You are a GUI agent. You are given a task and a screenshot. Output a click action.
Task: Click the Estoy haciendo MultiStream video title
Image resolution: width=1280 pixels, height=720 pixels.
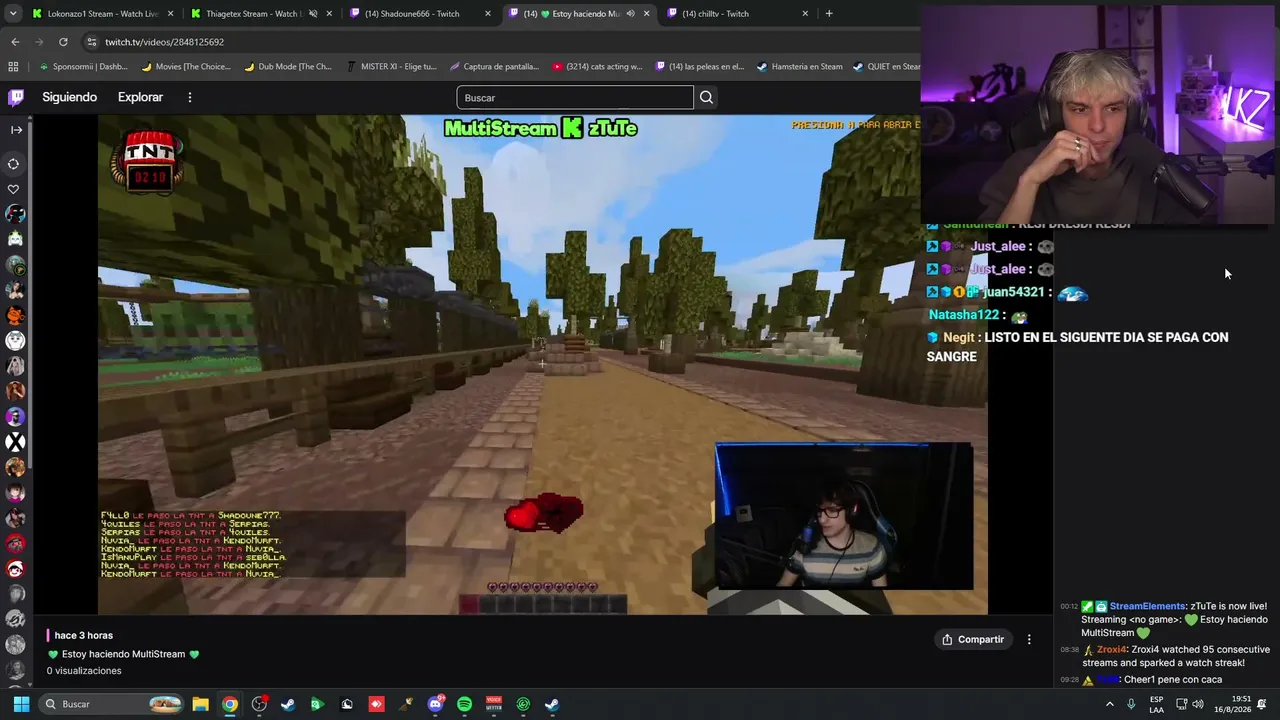coord(123,654)
